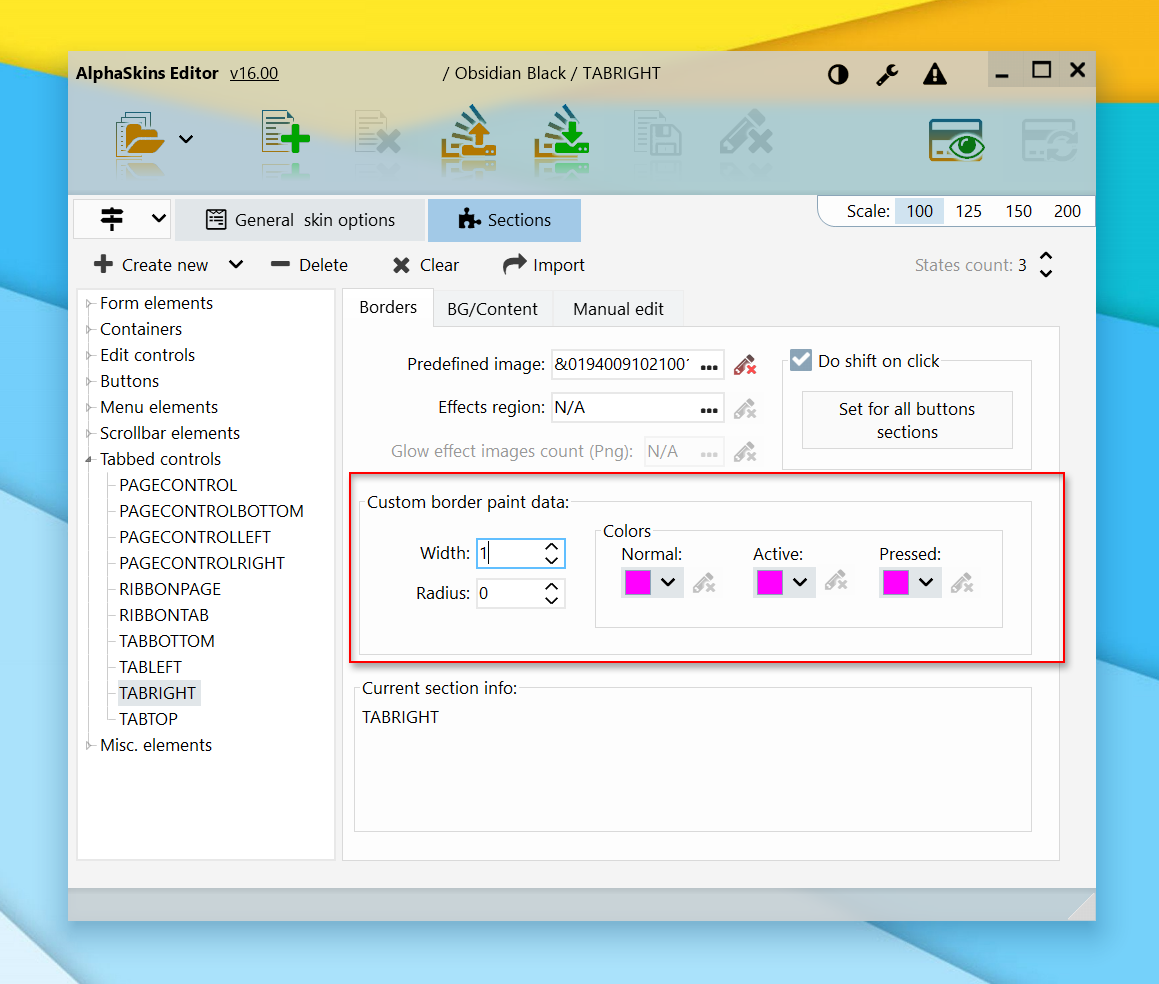1159x984 pixels.
Task: Clear Predefined image with red eraser icon
Action: coord(745,364)
